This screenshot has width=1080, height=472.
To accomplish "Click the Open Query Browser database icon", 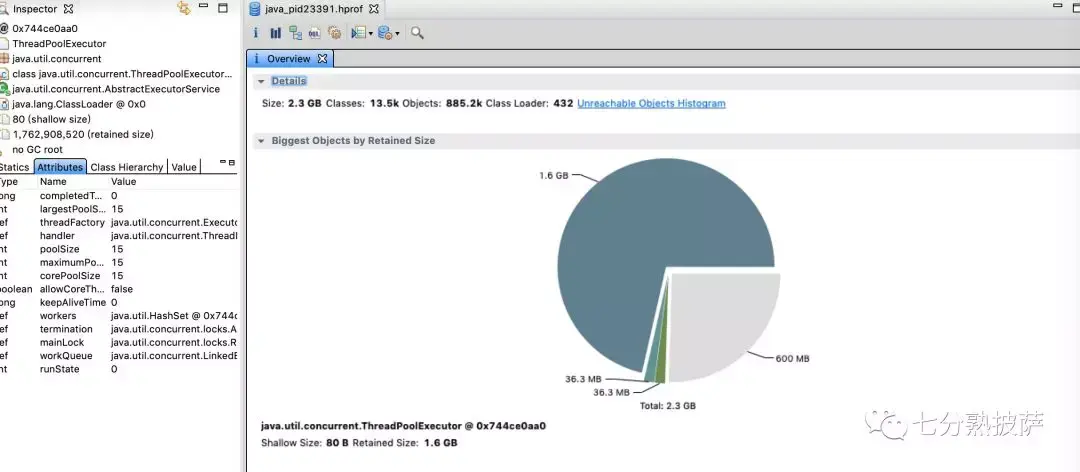I will click(x=385, y=32).
